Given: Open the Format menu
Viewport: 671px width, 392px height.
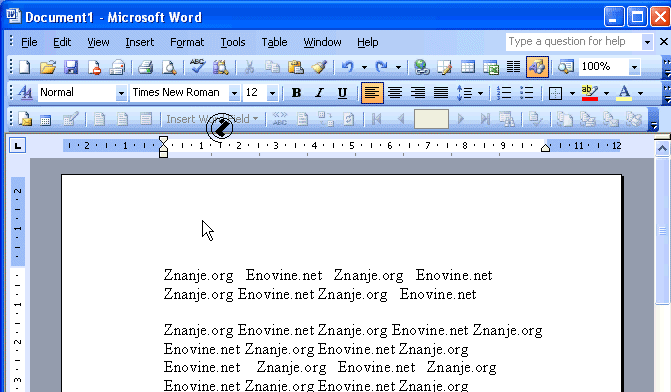Looking at the screenshot, I should coord(187,42).
